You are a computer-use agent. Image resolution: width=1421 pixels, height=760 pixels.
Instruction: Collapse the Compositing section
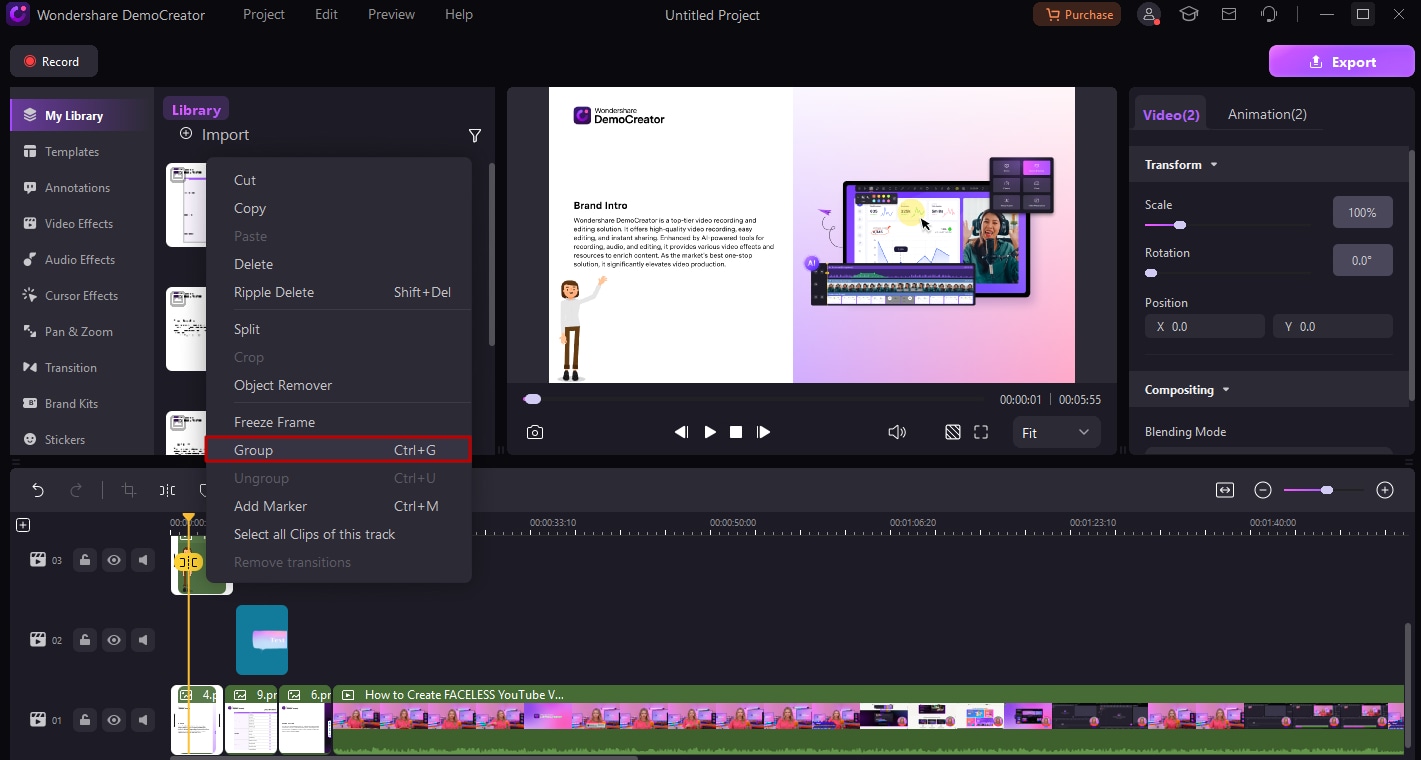pyautogui.click(x=1226, y=390)
